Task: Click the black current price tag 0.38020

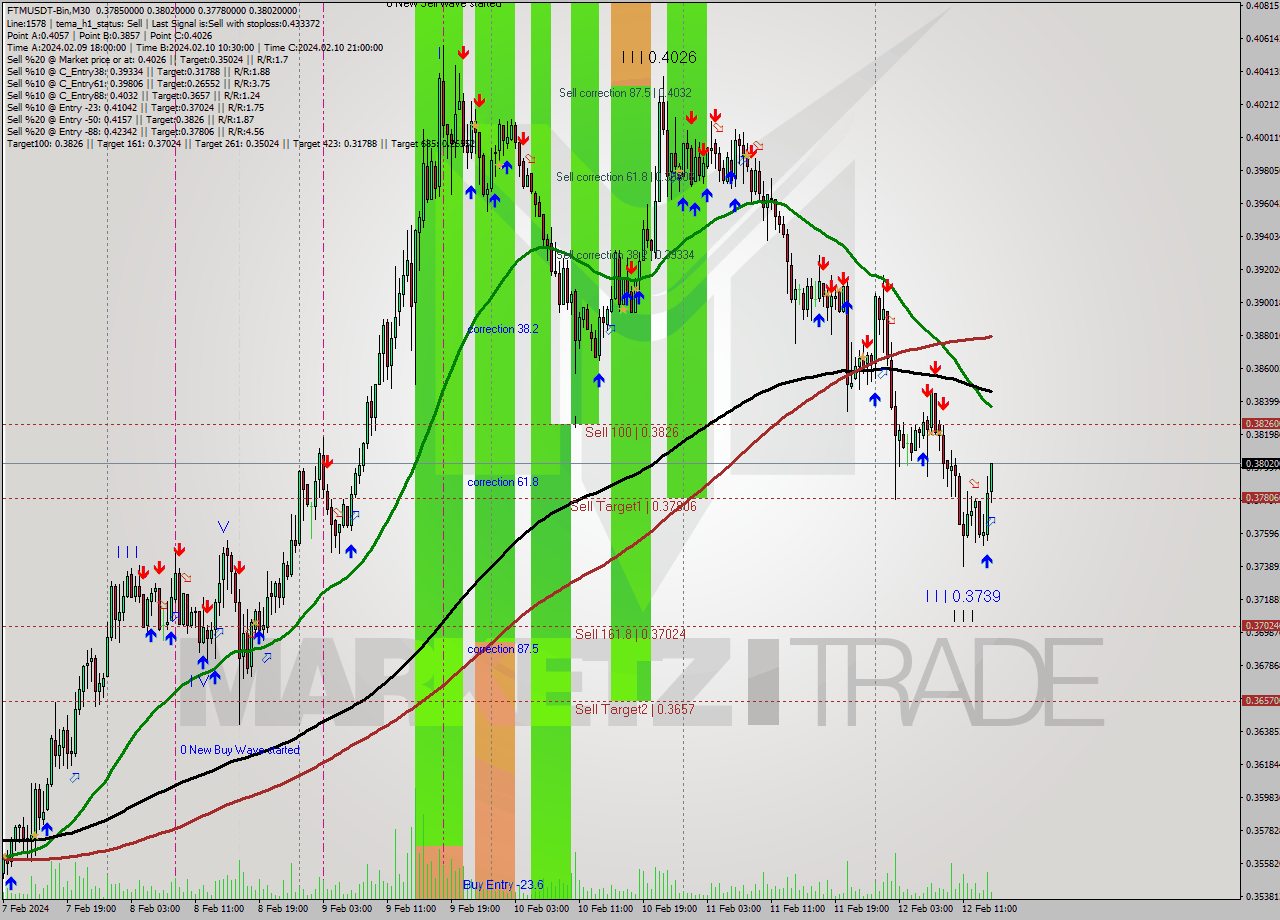Action: [1260, 463]
